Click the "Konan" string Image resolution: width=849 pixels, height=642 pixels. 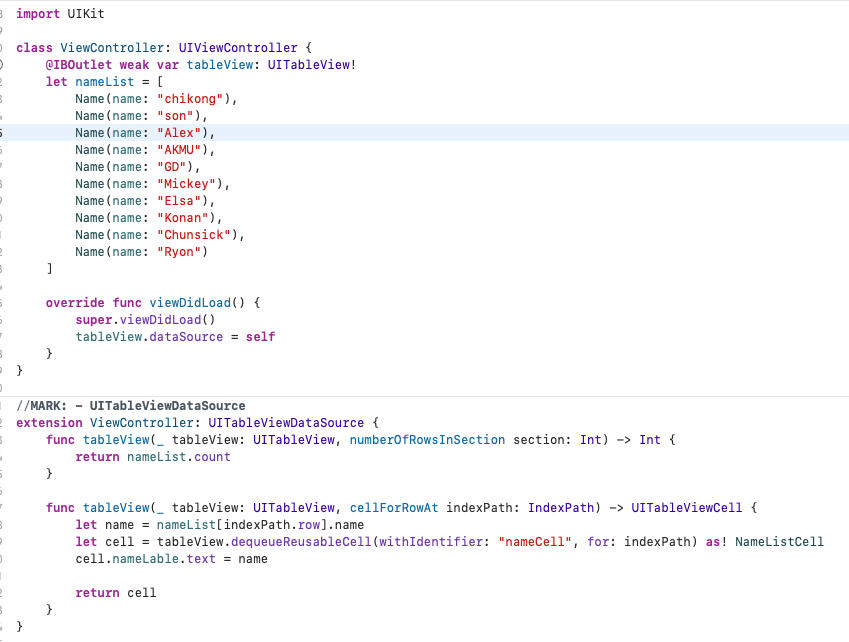(x=183, y=218)
